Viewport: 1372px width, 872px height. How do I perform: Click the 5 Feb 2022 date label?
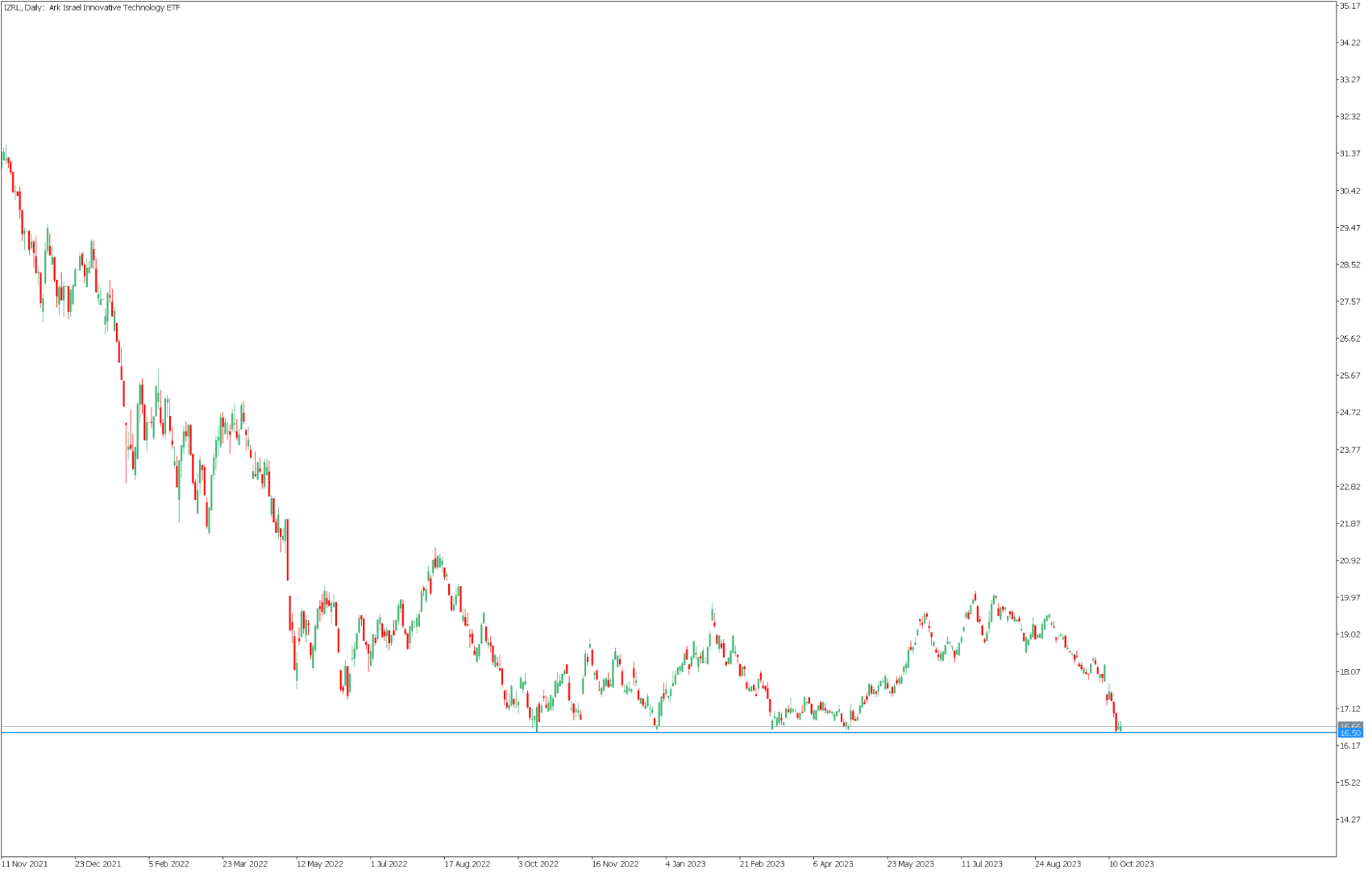170,864
